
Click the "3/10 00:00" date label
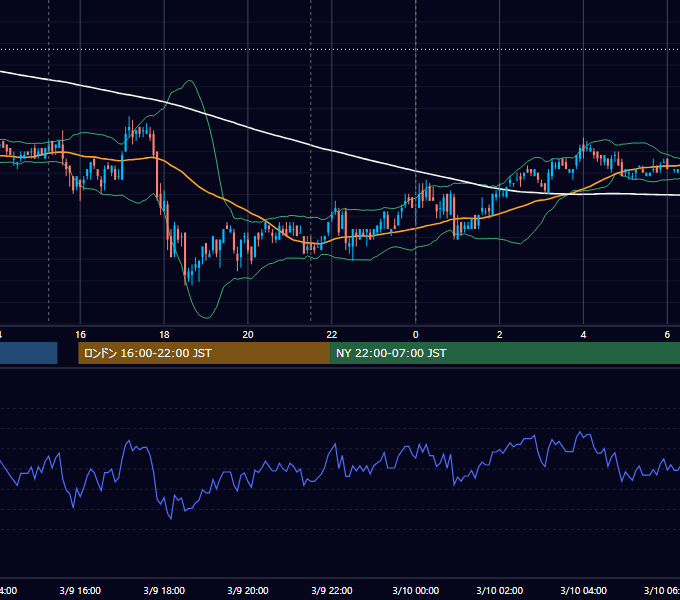[x=415, y=590]
